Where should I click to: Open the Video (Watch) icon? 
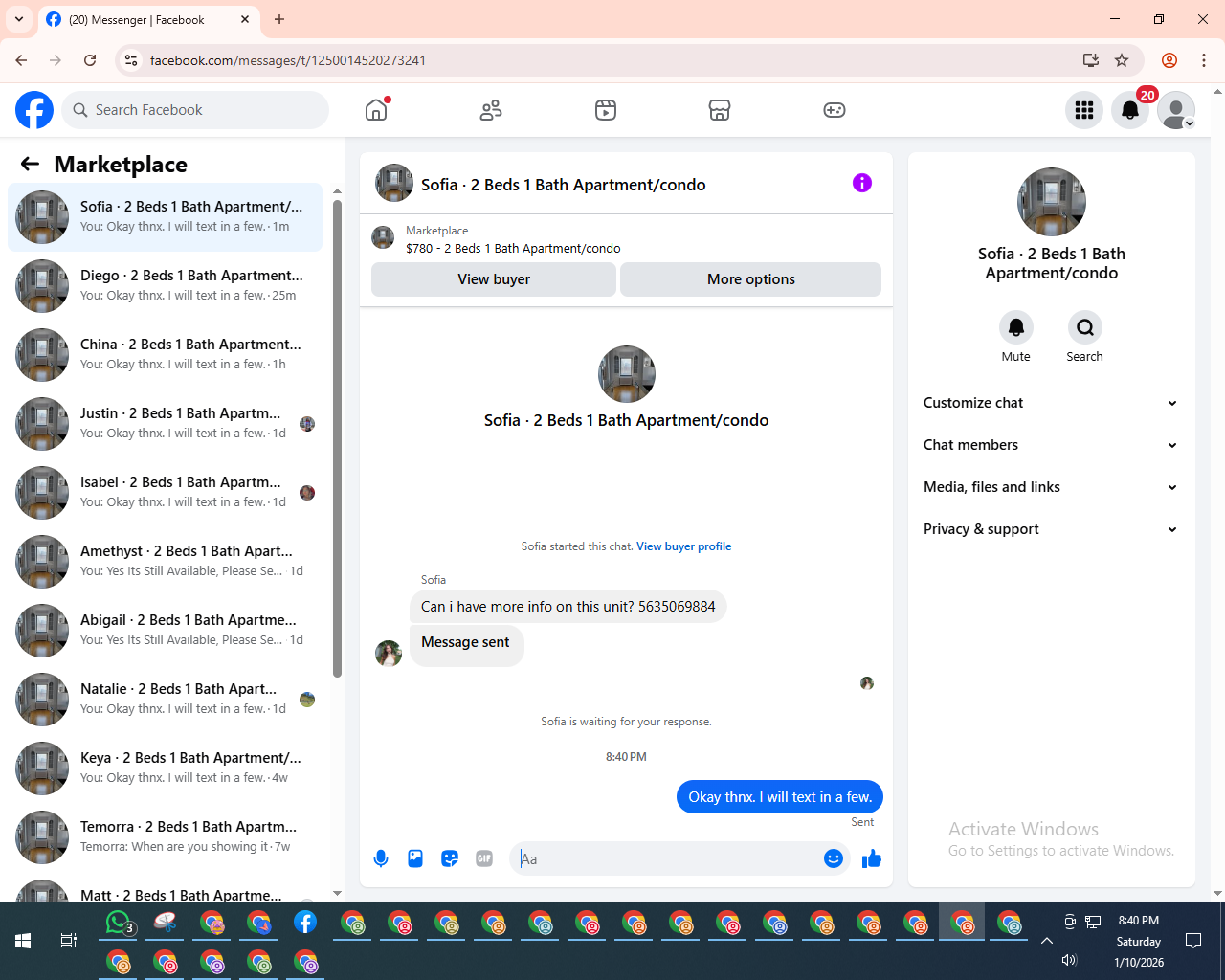pyautogui.click(x=606, y=110)
